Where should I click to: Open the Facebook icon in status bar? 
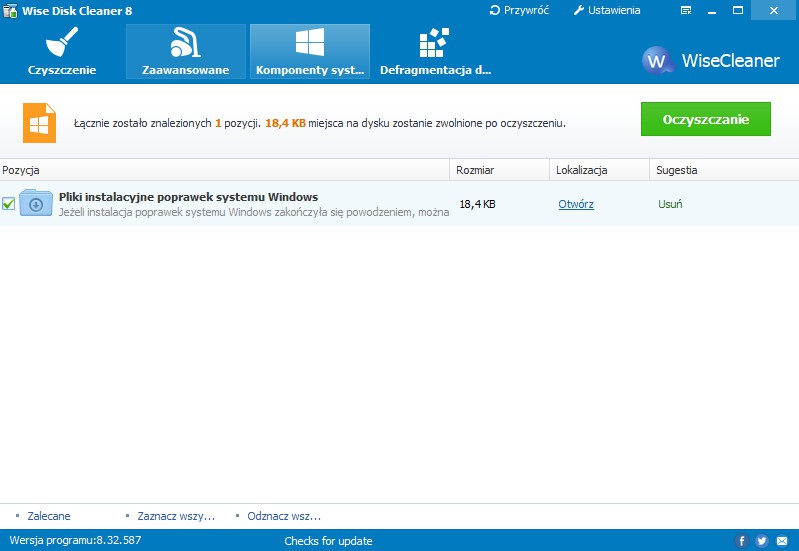pos(741,541)
